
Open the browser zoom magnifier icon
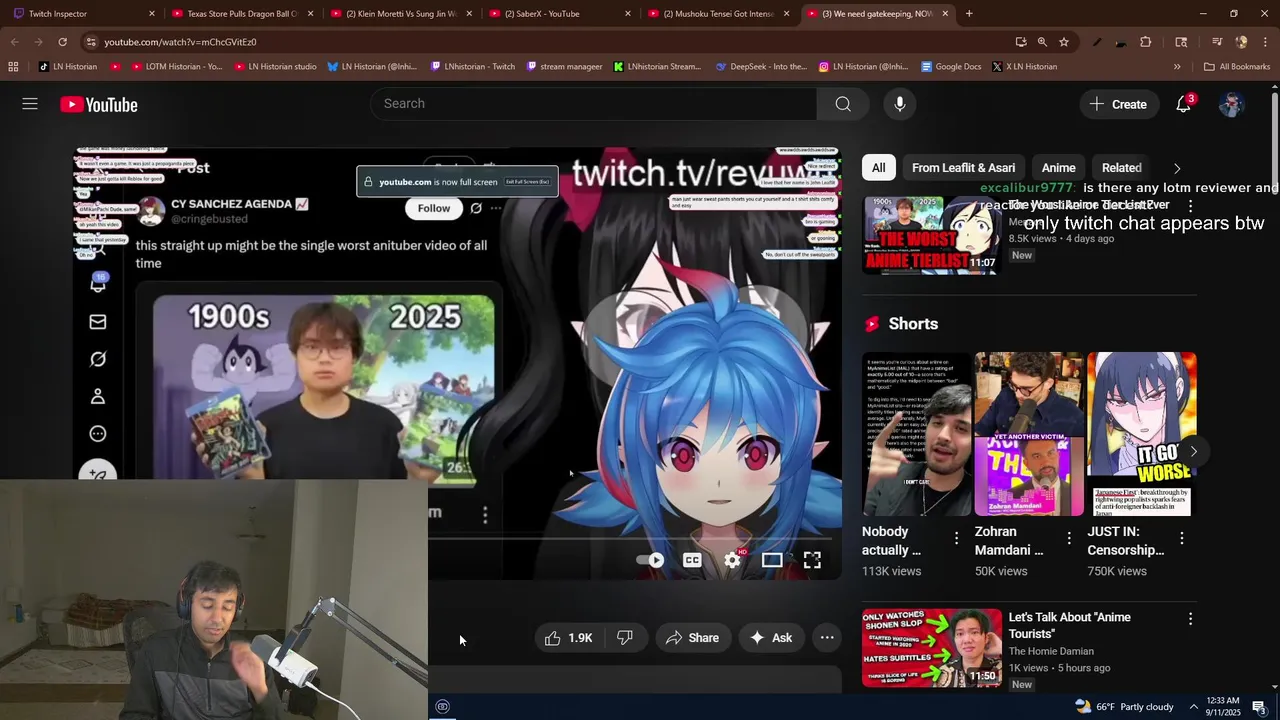(1042, 42)
